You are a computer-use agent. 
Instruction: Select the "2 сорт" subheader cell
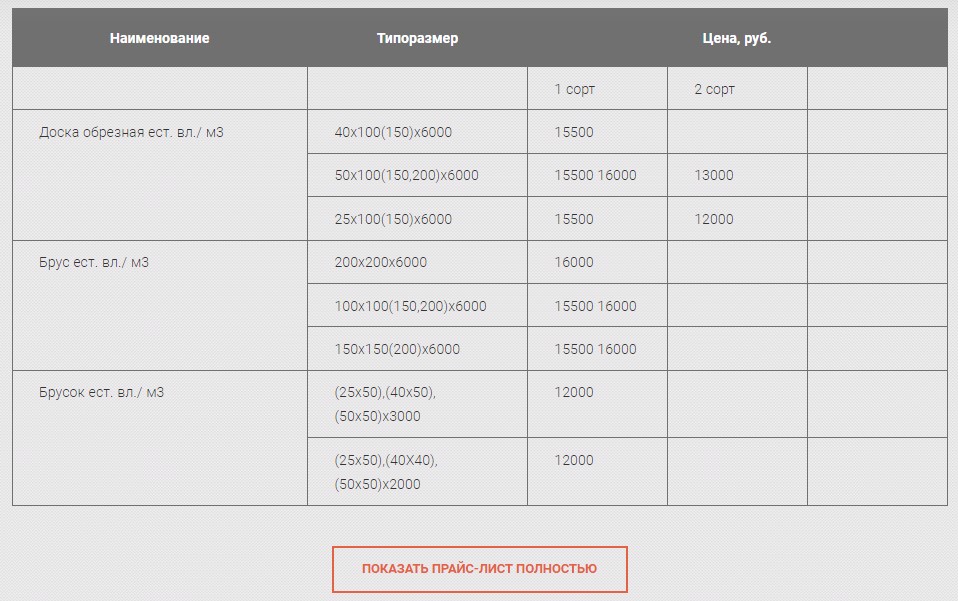pos(715,89)
